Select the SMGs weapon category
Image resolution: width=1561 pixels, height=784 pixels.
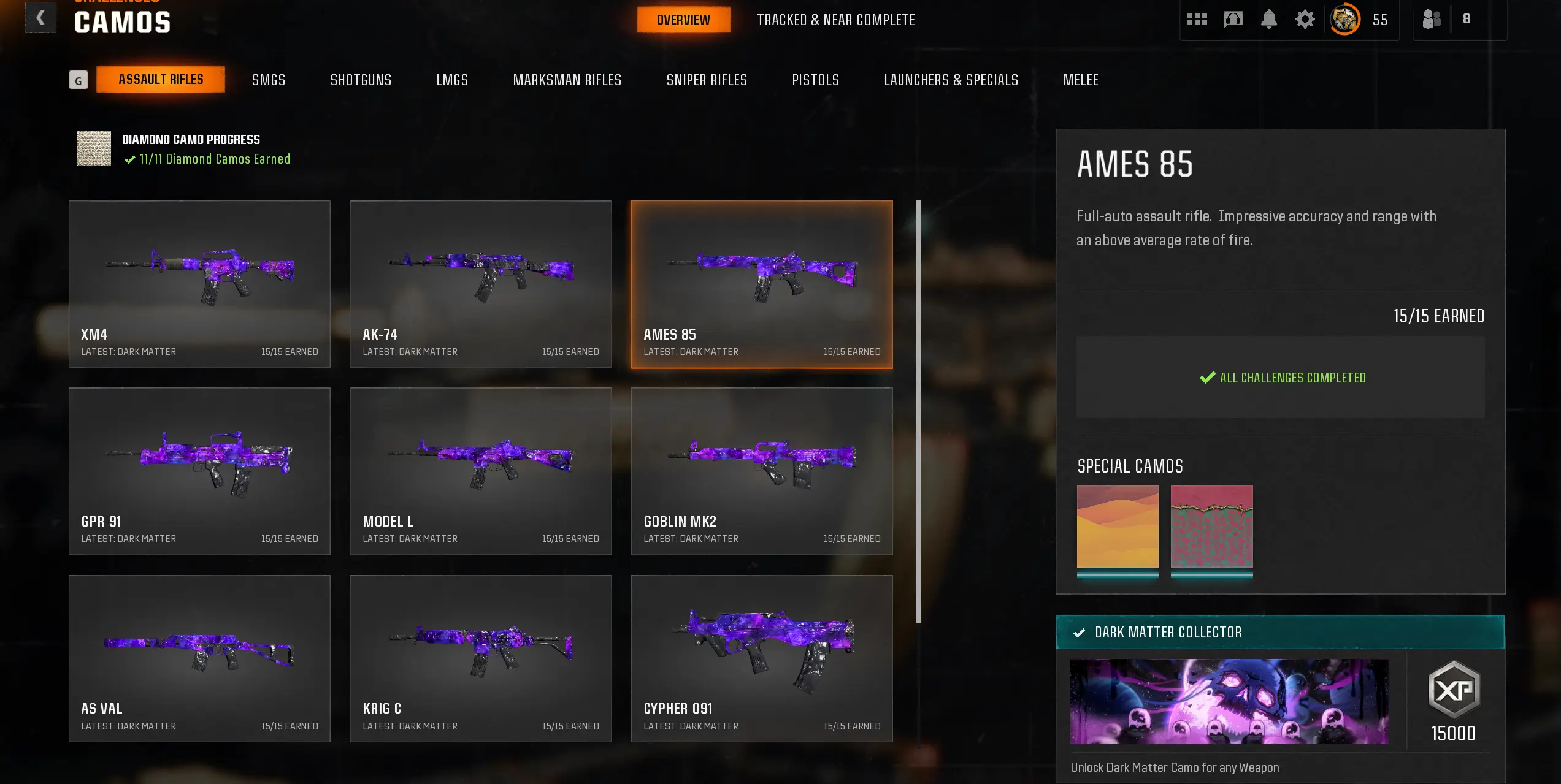[269, 80]
